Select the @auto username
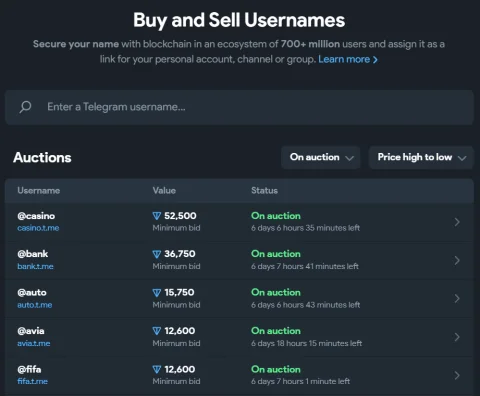Image resolution: width=480 pixels, height=396 pixels. pyautogui.click(x=32, y=293)
